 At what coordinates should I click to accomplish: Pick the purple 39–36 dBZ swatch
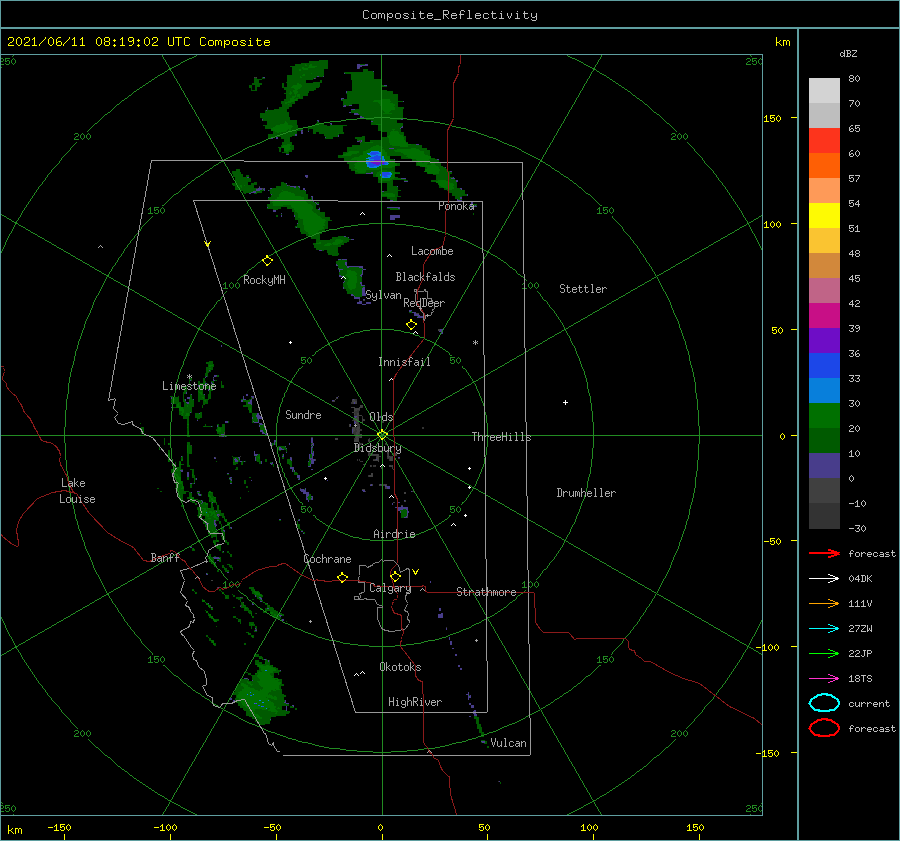824,340
